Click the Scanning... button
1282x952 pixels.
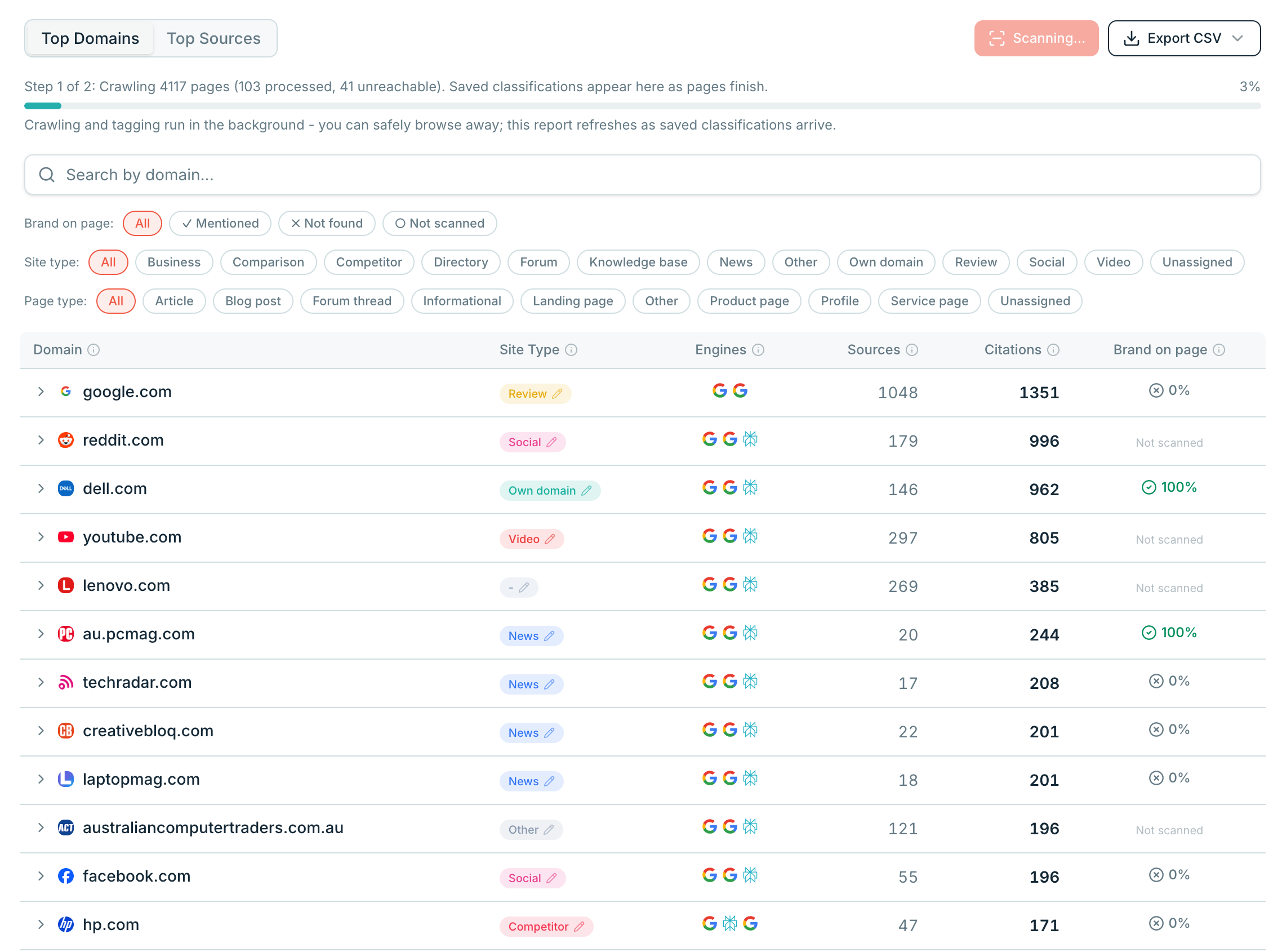pyautogui.click(x=1036, y=38)
